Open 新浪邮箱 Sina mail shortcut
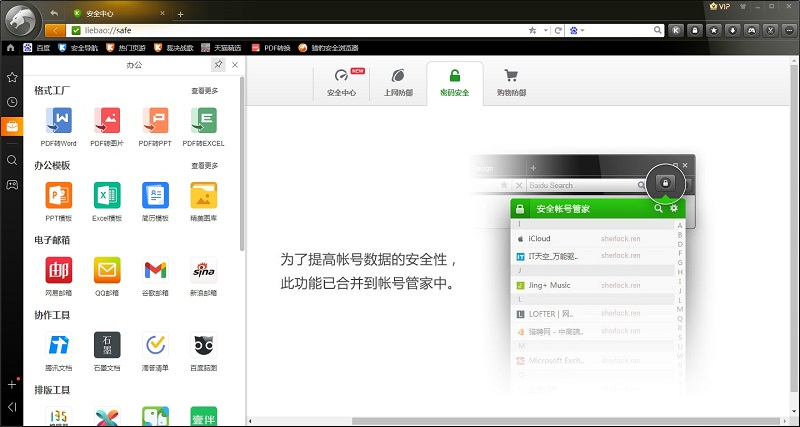The image size is (800, 427). (204, 276)
